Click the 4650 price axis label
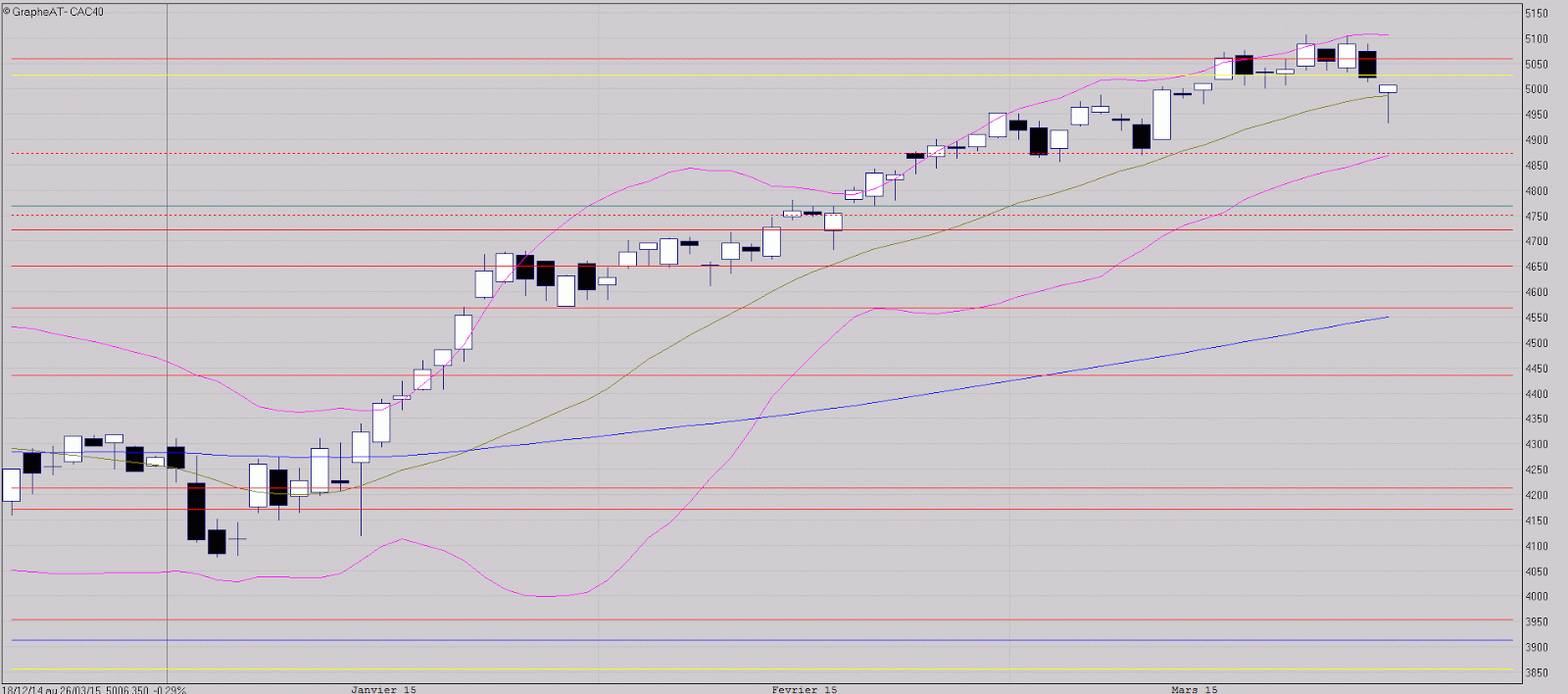 (1536, 267)
